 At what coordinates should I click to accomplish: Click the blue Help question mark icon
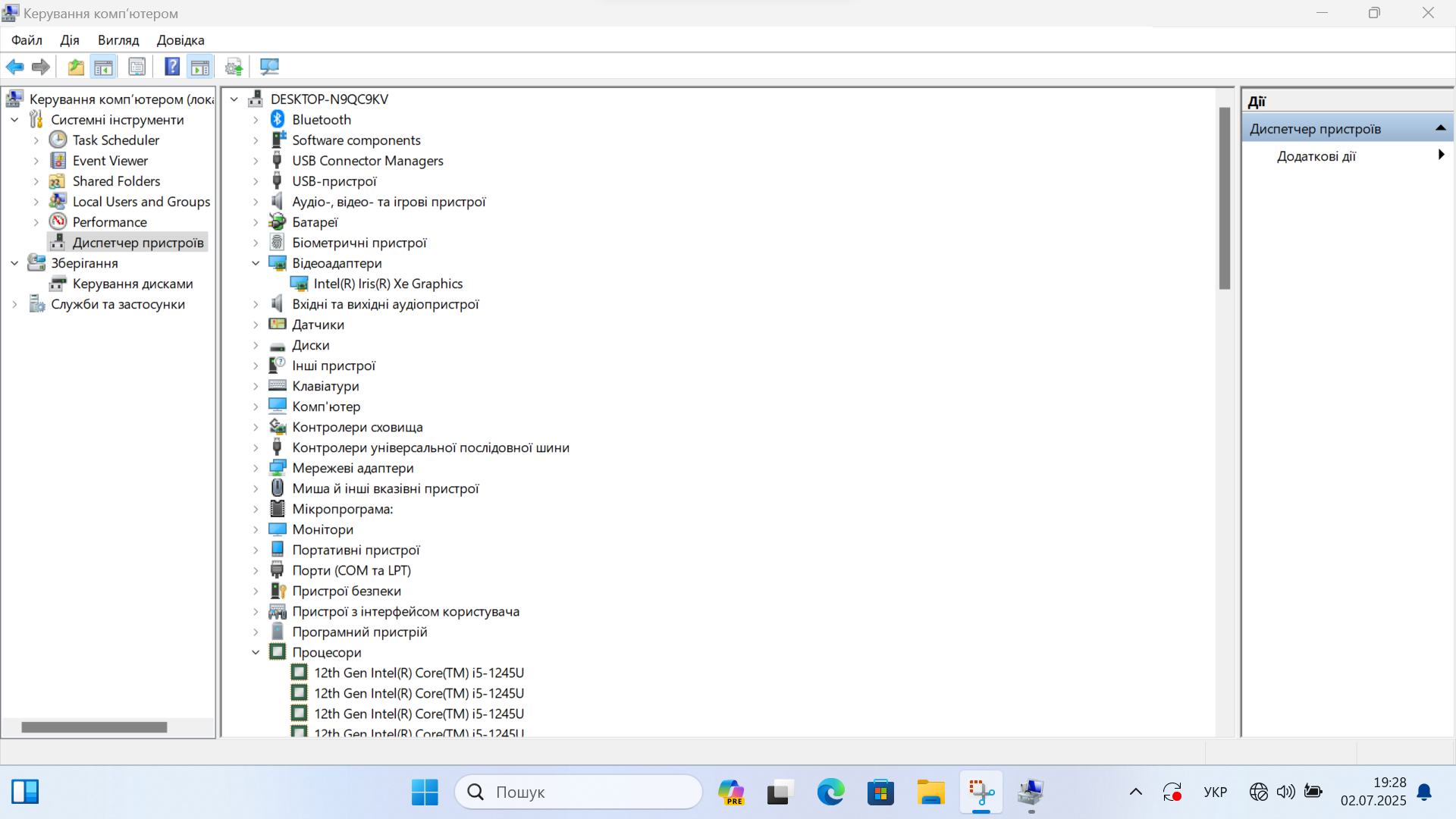(x=172, y=67)
